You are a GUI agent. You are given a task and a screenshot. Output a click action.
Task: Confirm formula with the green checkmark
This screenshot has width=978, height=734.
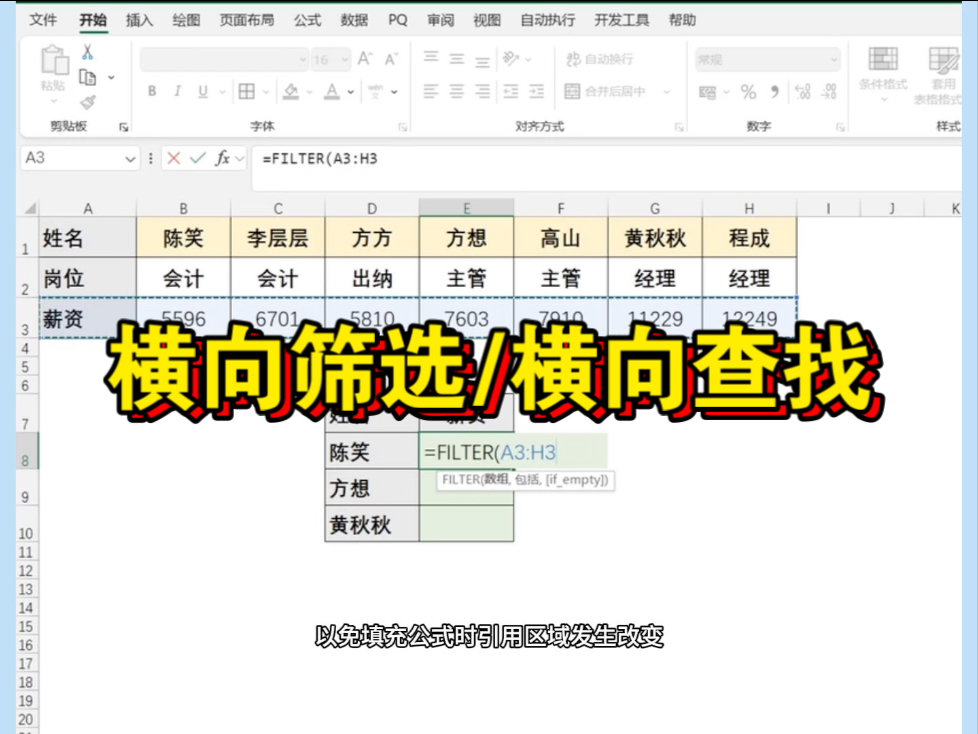pyautogui.click(x=196, y=157)
